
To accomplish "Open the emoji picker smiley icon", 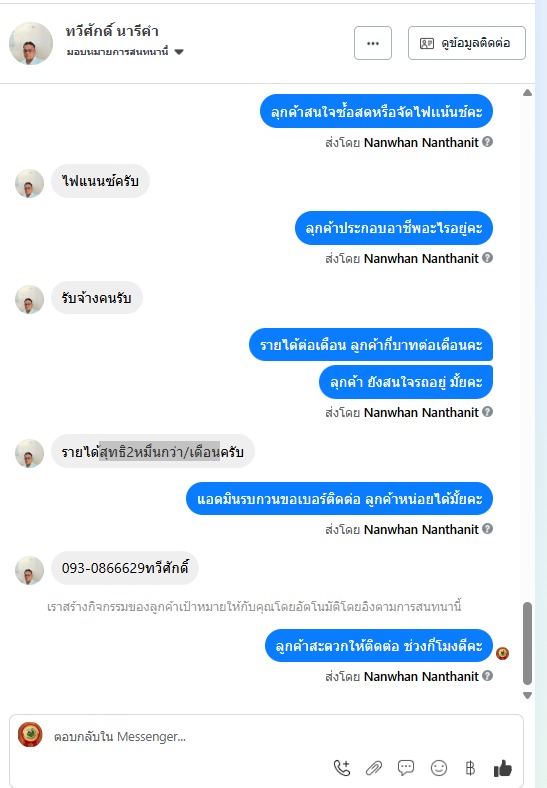I will pyautogui.click(x=438, y=768).
